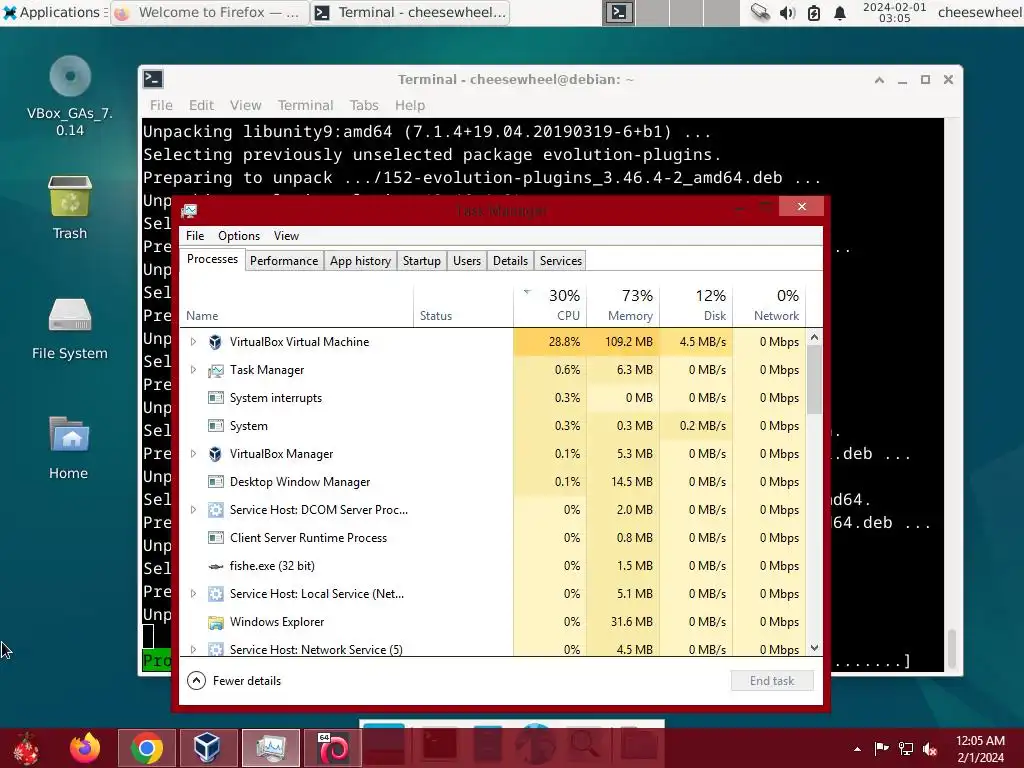Screen dimensions: 1024x768
Task: Click the End task button
Action: [x=772, y=680]
